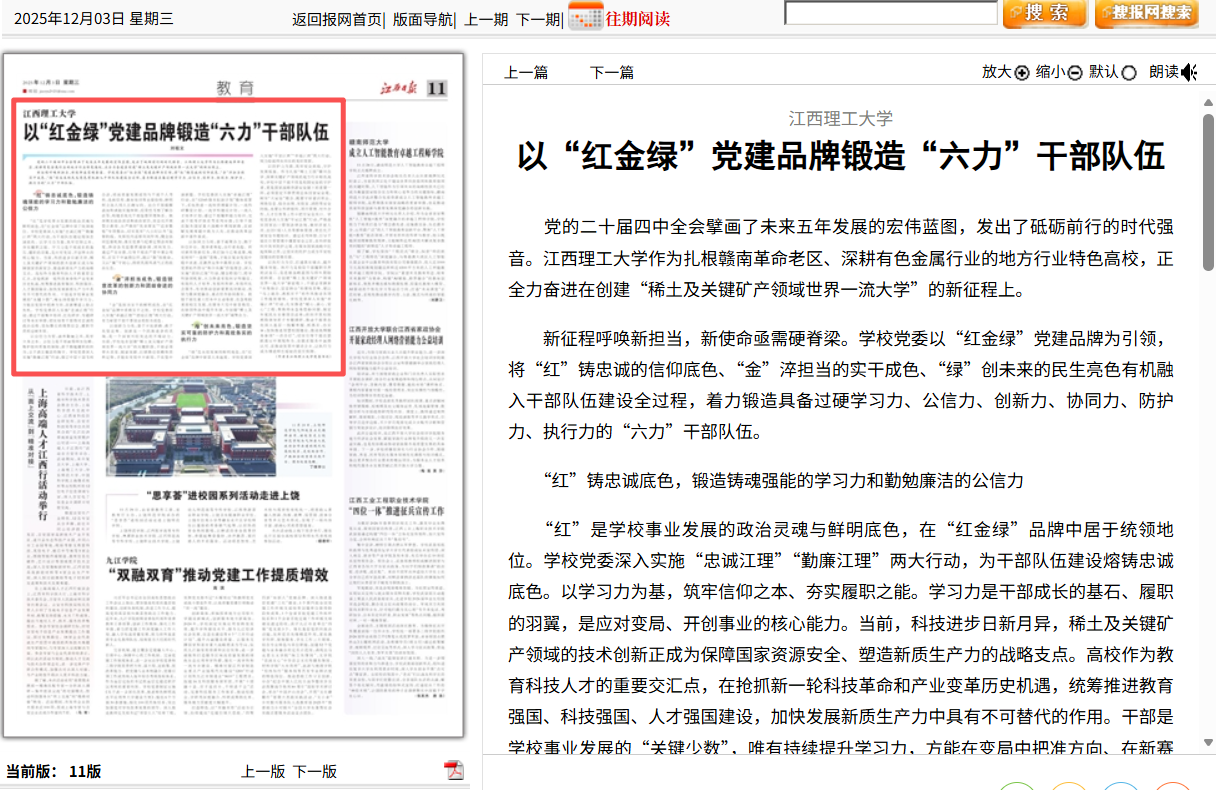Go to previous issue 上一期

coord(486,19)
